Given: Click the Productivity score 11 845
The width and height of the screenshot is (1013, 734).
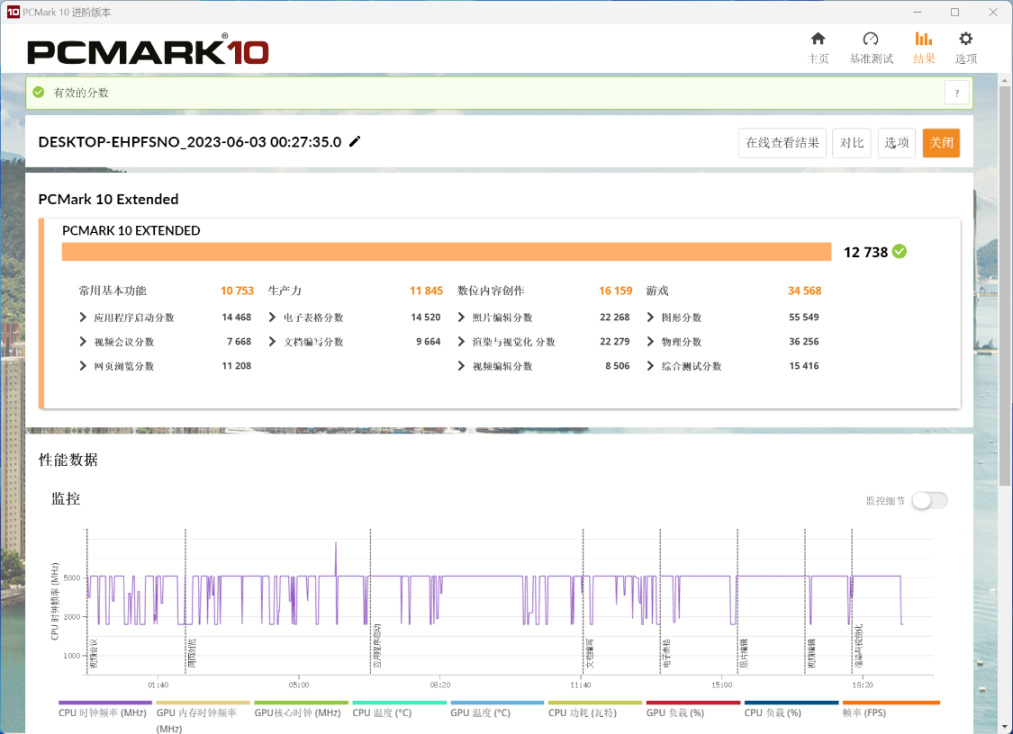Looking at the screenshot, I should point(426,291).
